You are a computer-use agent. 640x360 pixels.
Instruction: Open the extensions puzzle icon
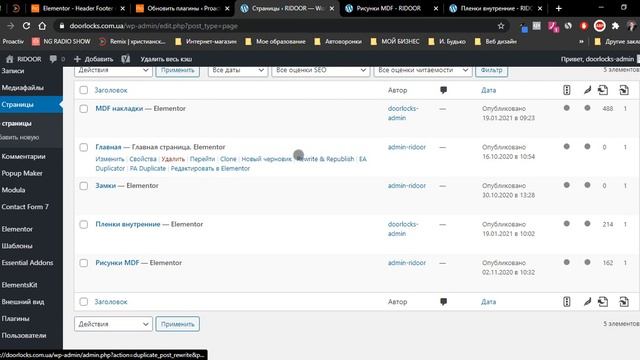[x=615, y=26]
